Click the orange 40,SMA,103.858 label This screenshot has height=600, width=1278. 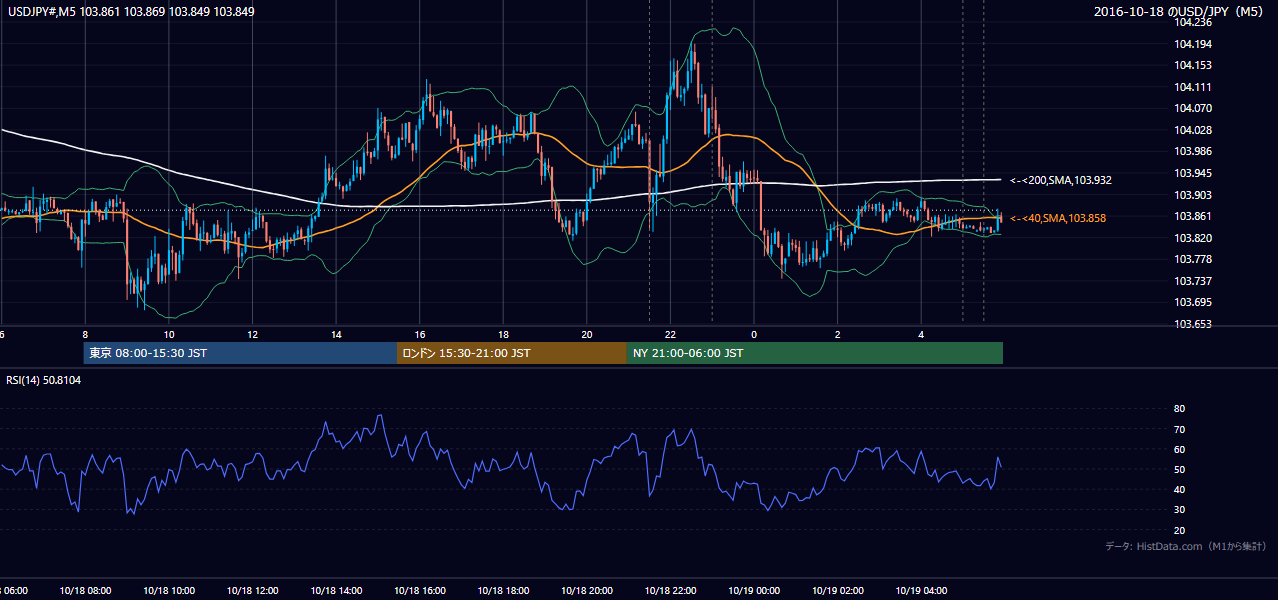pyautogui.click(x=1057, y=217)
